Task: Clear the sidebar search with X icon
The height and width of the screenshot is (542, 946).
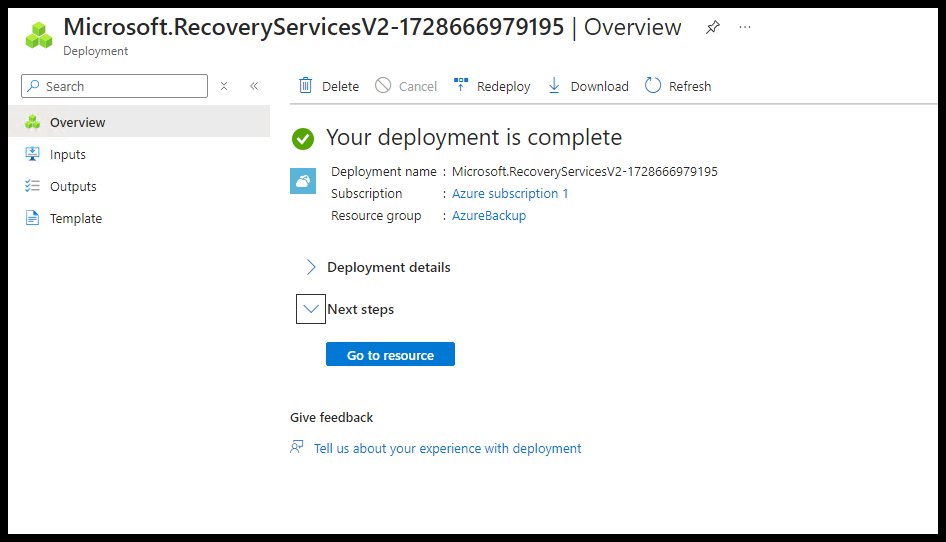Action: click(224, 86)
